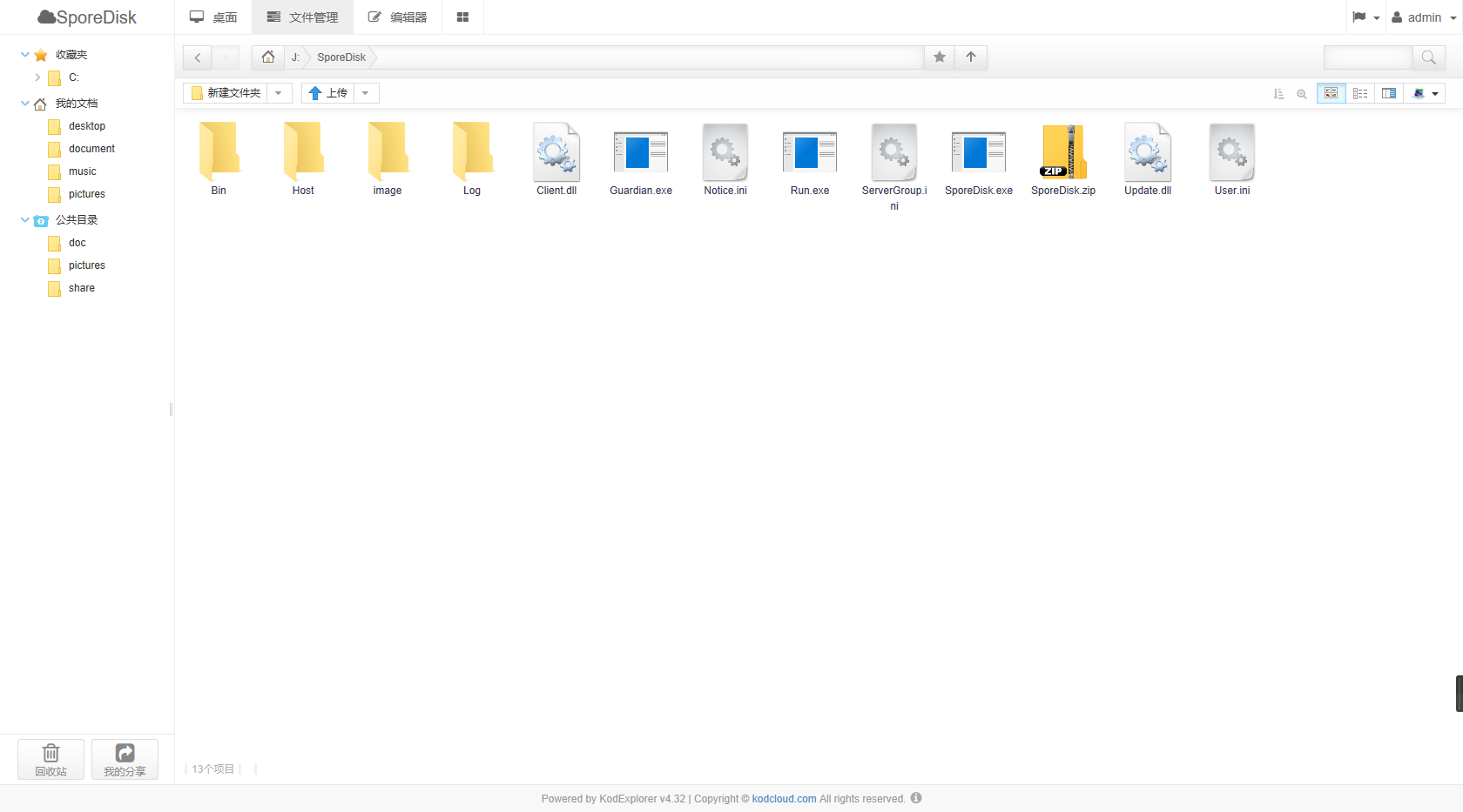The height and width of the screenshot is (812, 1463).
Task: Switch to the 桌面 desktop tab
Action: tap(214, 17)
